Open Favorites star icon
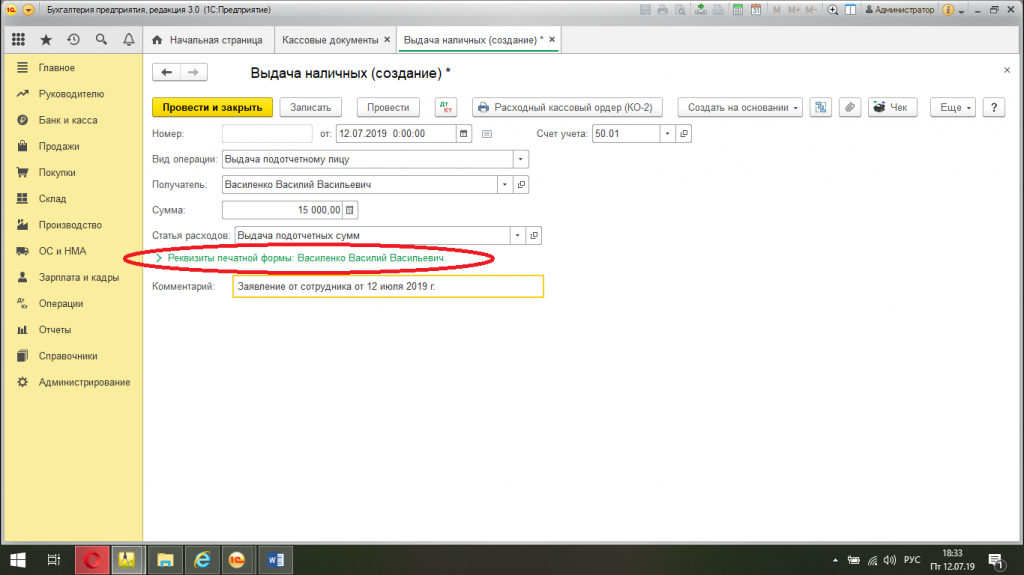Screen dimensions: 1024x575 coord(46,40)
